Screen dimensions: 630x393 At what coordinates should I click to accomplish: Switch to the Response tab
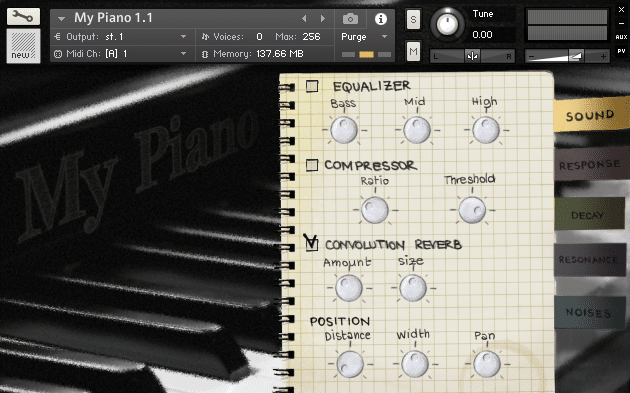(x=589, y=165)
